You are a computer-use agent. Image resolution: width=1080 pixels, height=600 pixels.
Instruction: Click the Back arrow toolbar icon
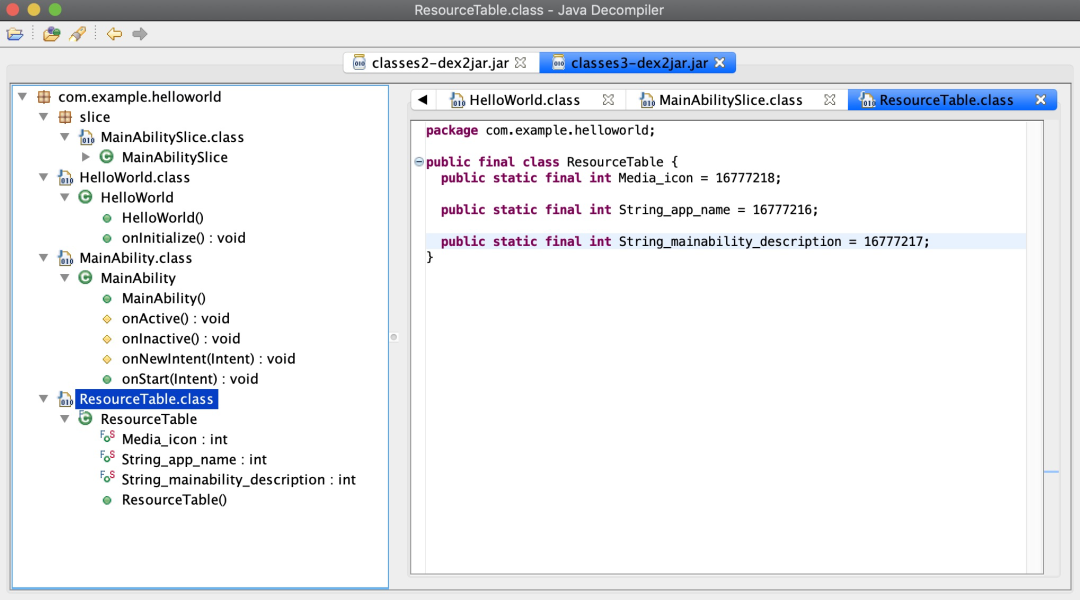[x=114, y=34]
